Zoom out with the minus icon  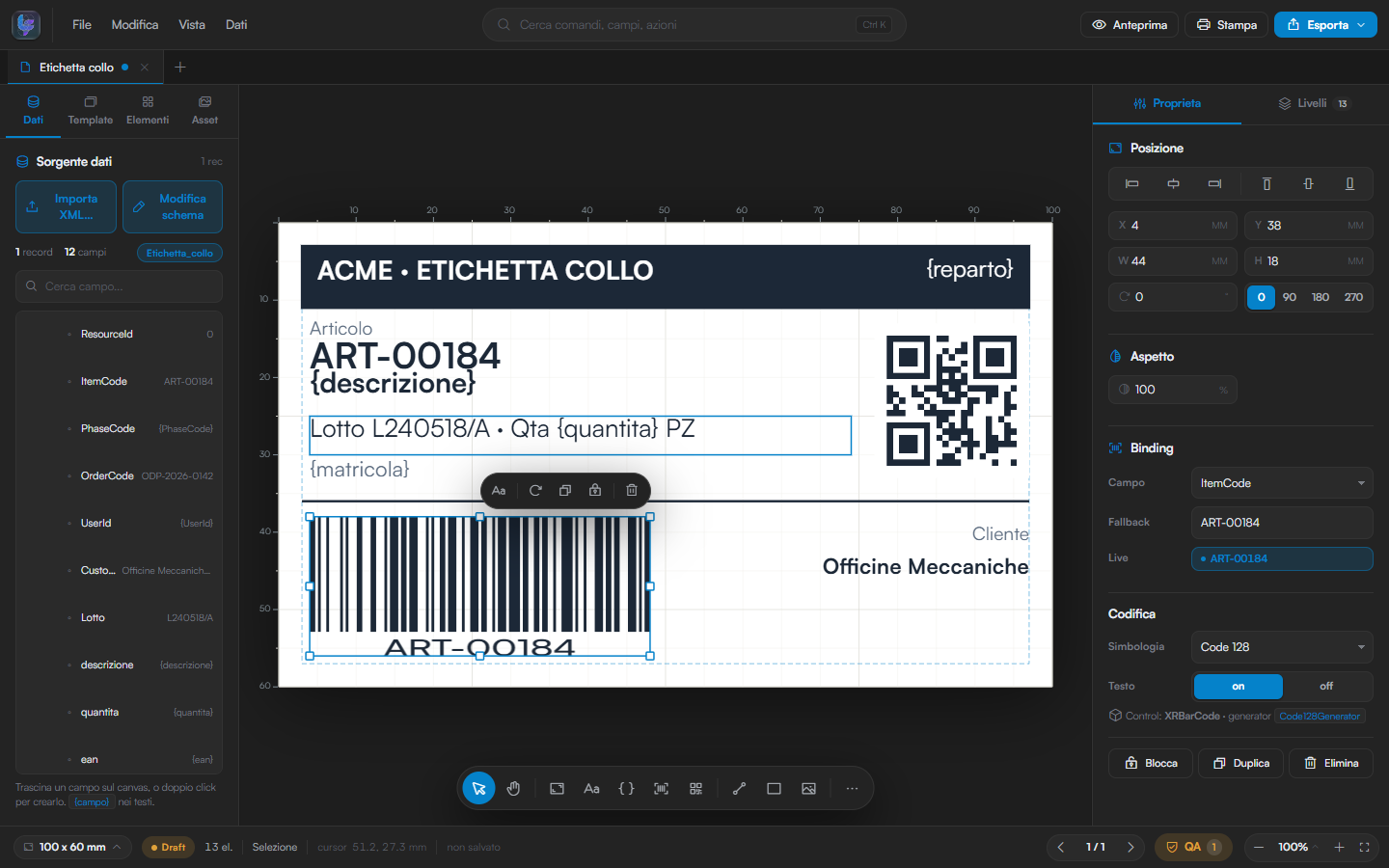coord(1258,847)
